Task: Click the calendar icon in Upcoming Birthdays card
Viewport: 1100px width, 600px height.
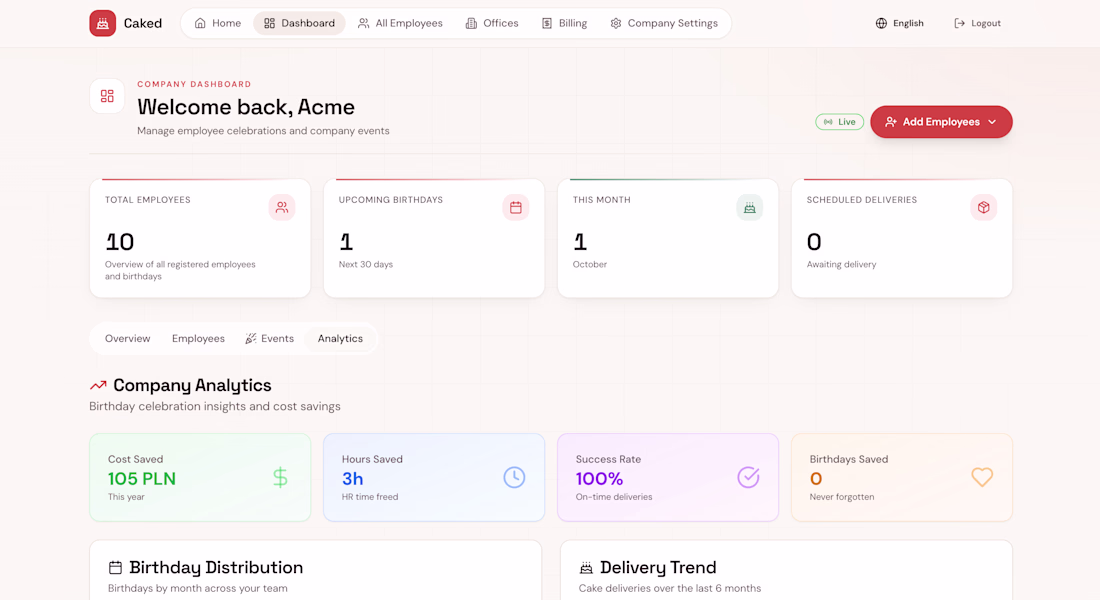Action: (x=516, y=208)
